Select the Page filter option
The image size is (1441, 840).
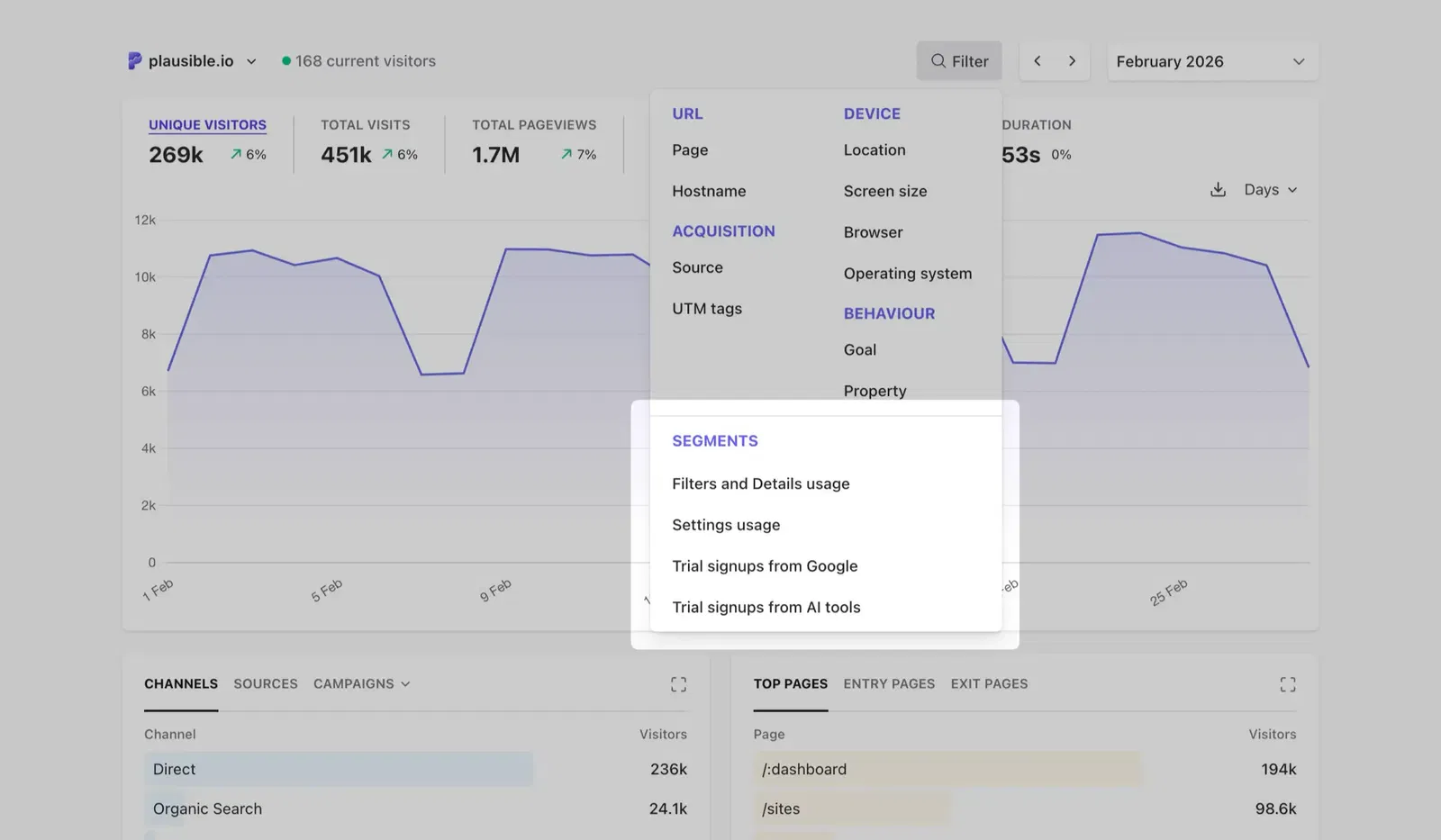click(690, 150)
